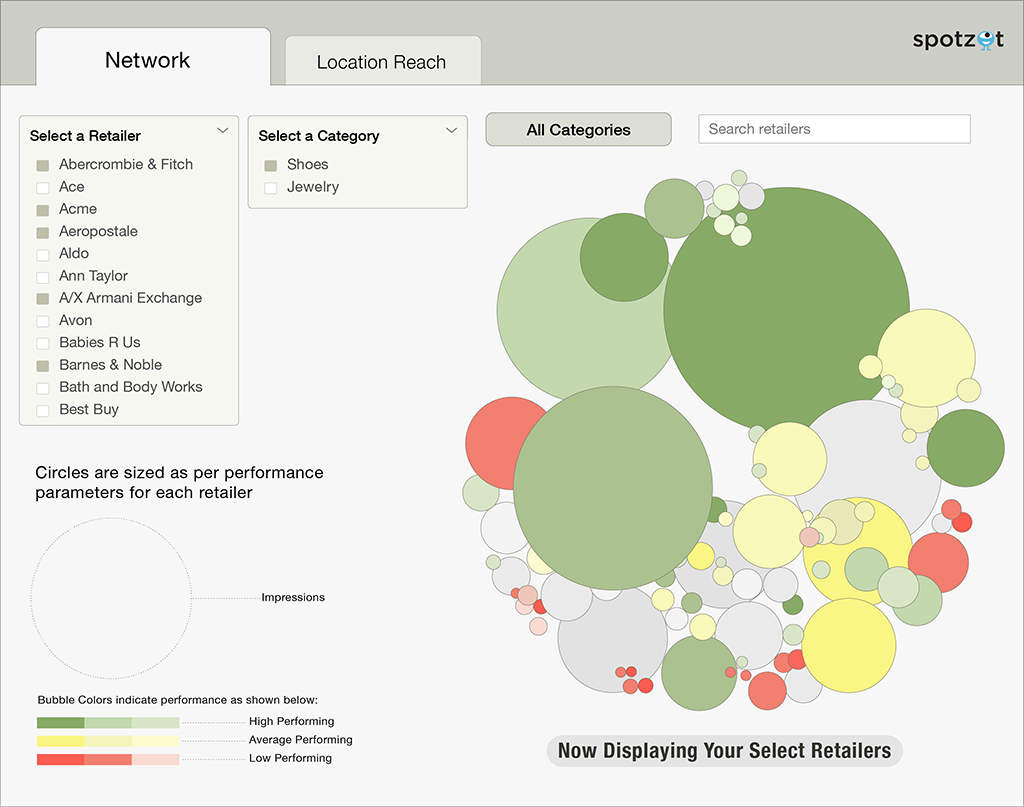
Task: Check the A/X Armani Exchange retailer
Action: [42, 298]
